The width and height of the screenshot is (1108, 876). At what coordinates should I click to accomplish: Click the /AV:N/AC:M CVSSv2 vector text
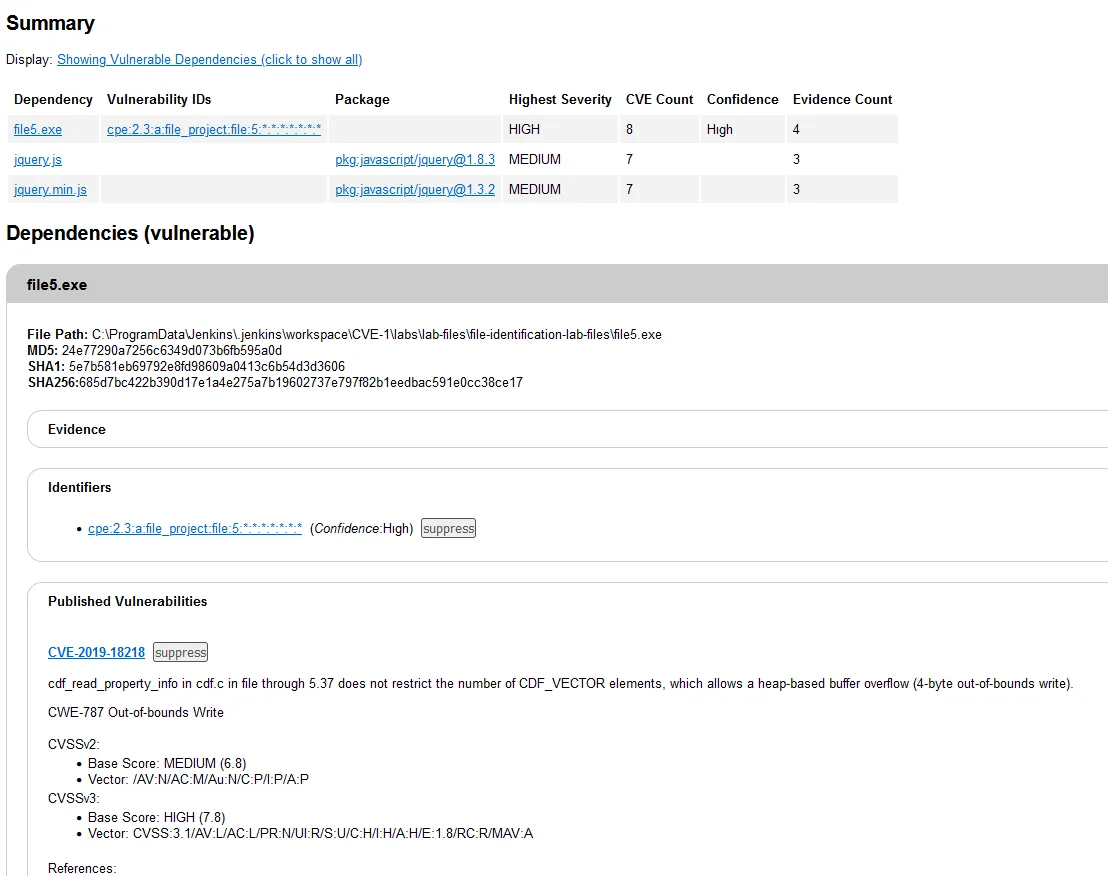[x=220, y=779]
